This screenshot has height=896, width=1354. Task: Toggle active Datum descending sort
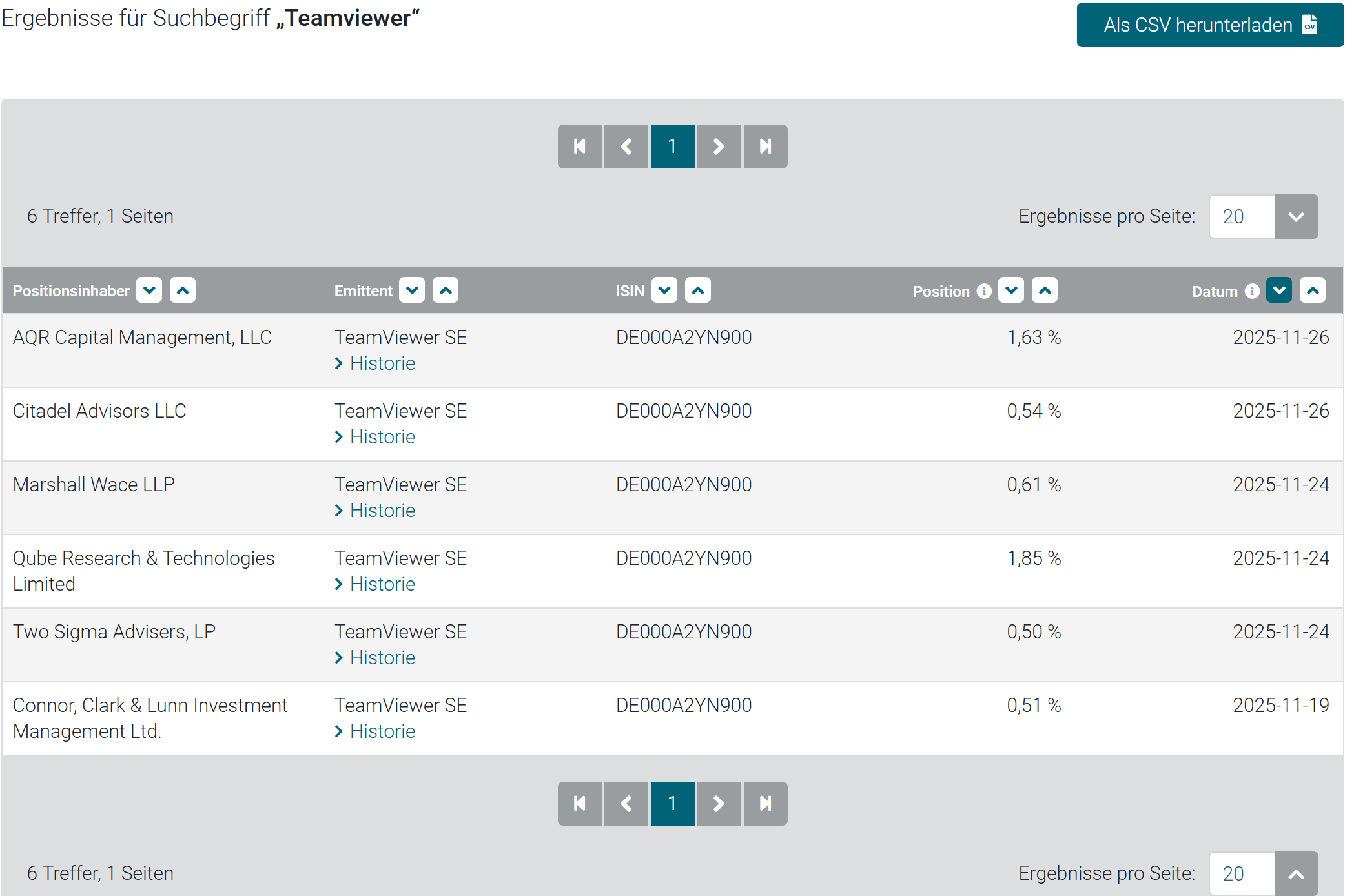click(x=1279, y=290)
